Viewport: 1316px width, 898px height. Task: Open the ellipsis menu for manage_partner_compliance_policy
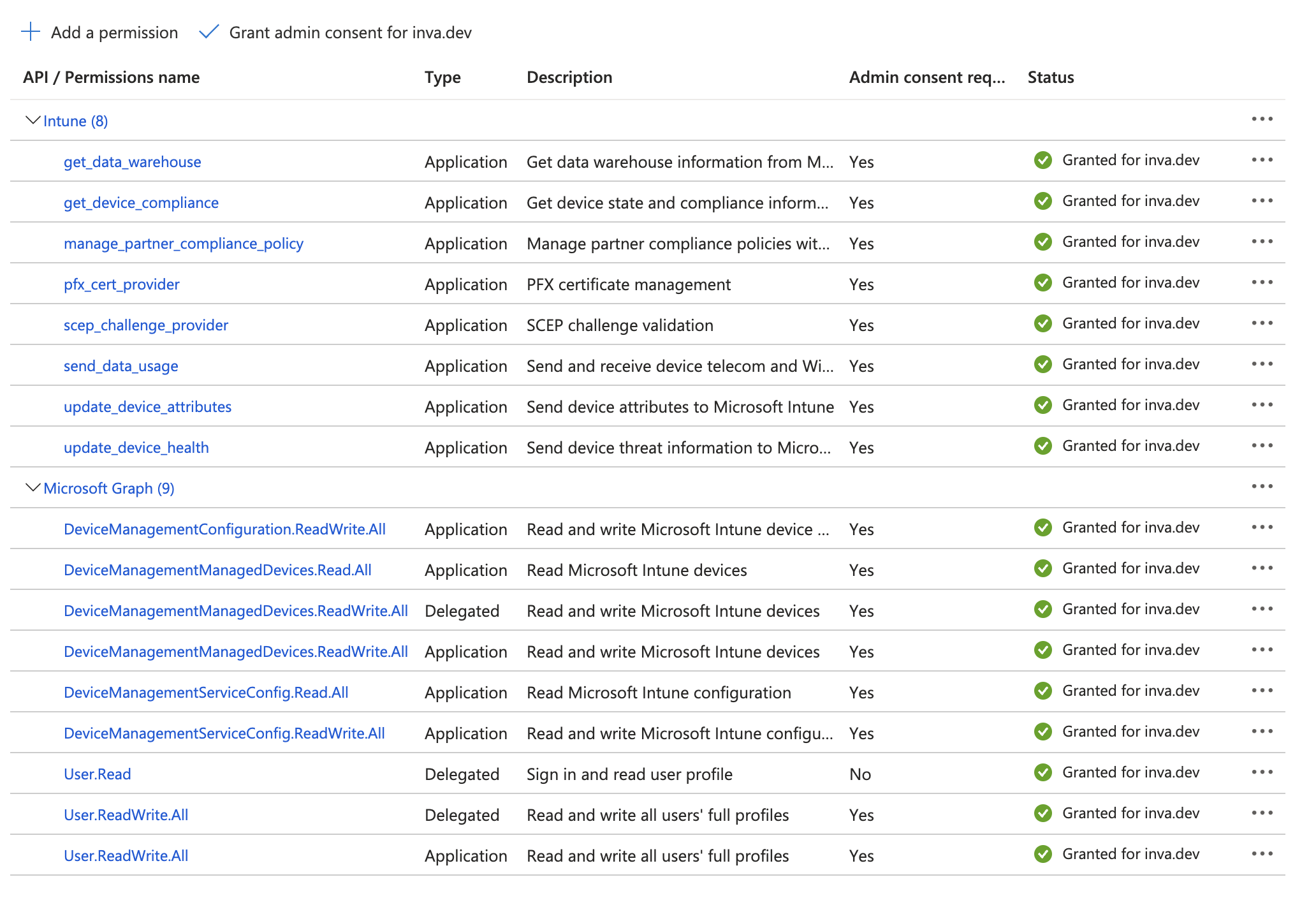(1262, 242)
